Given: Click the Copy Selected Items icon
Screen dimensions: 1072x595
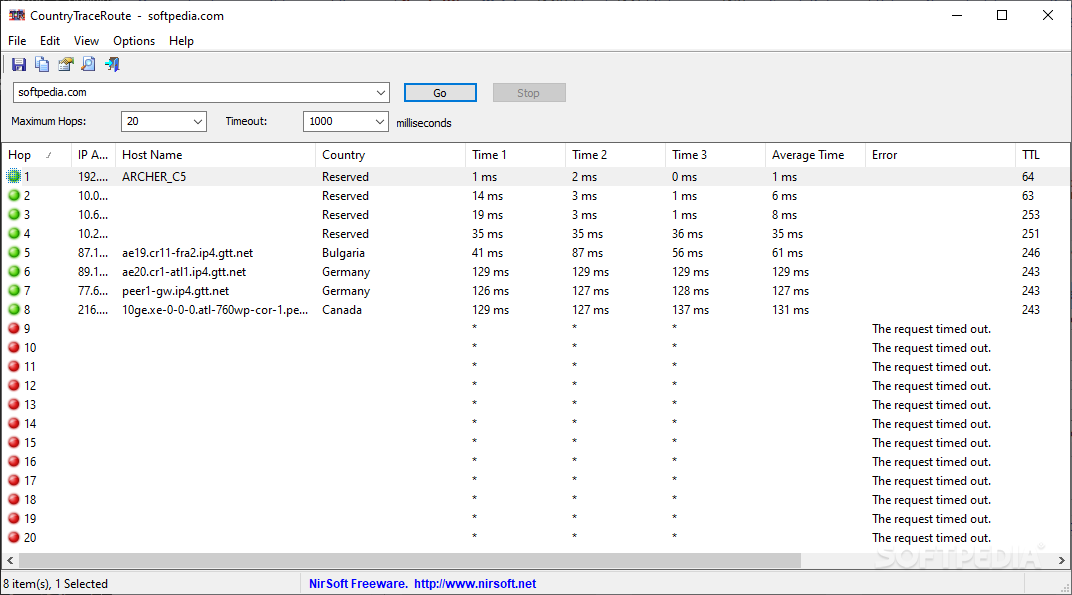Looking at the screenshot, I should (x=42, y=64).
